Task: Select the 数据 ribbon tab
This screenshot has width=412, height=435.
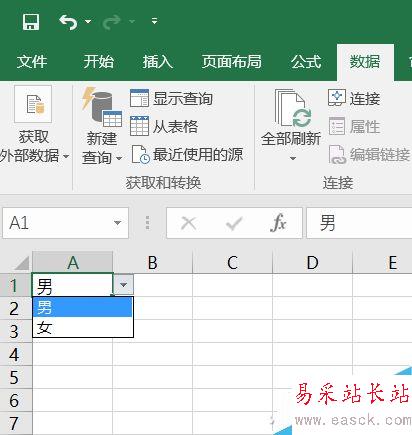Action: tap(365, 62)
